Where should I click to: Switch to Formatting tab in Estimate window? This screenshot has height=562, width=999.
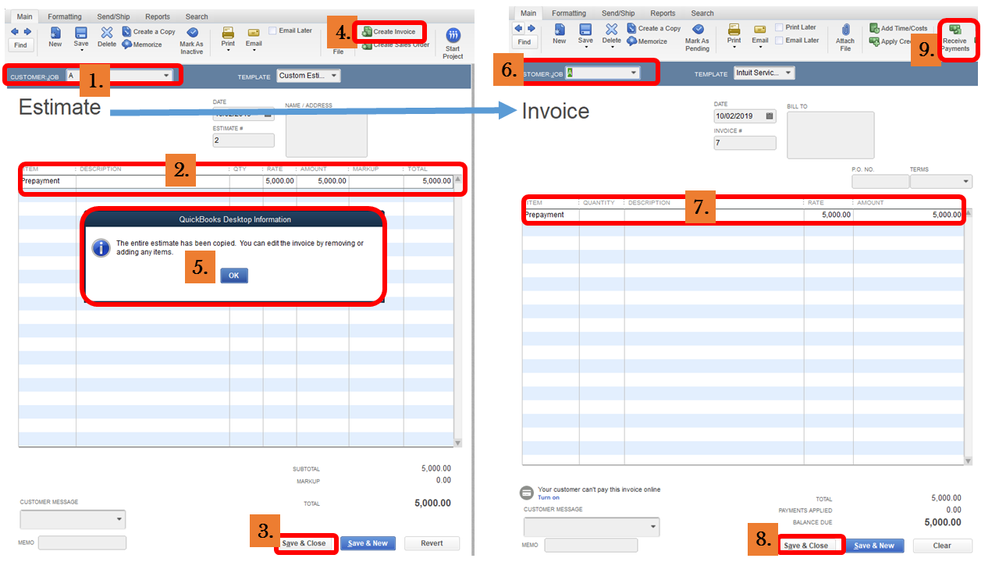64,17
